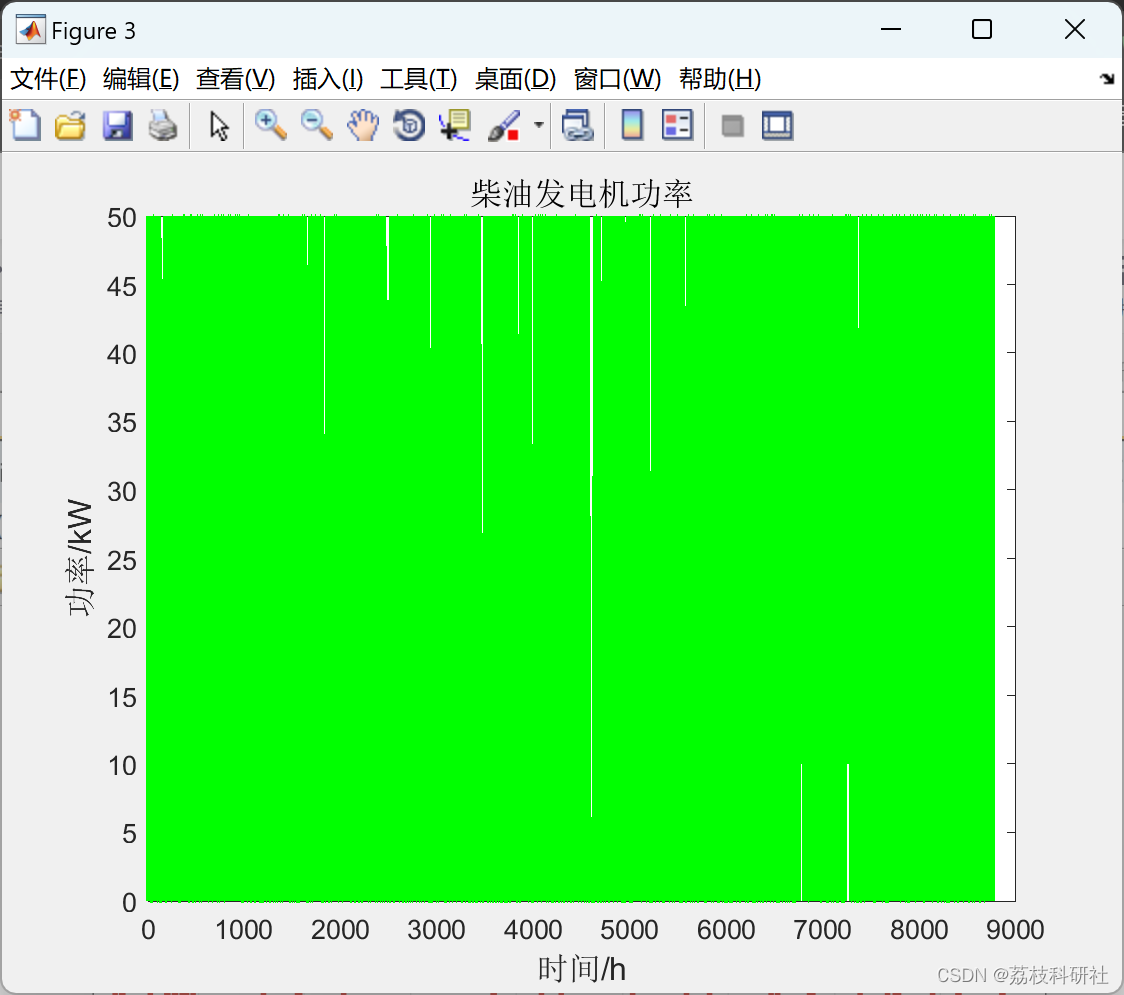Activate the Zoom Out tool
The image size is (1124, 995).
pos(316,125)
